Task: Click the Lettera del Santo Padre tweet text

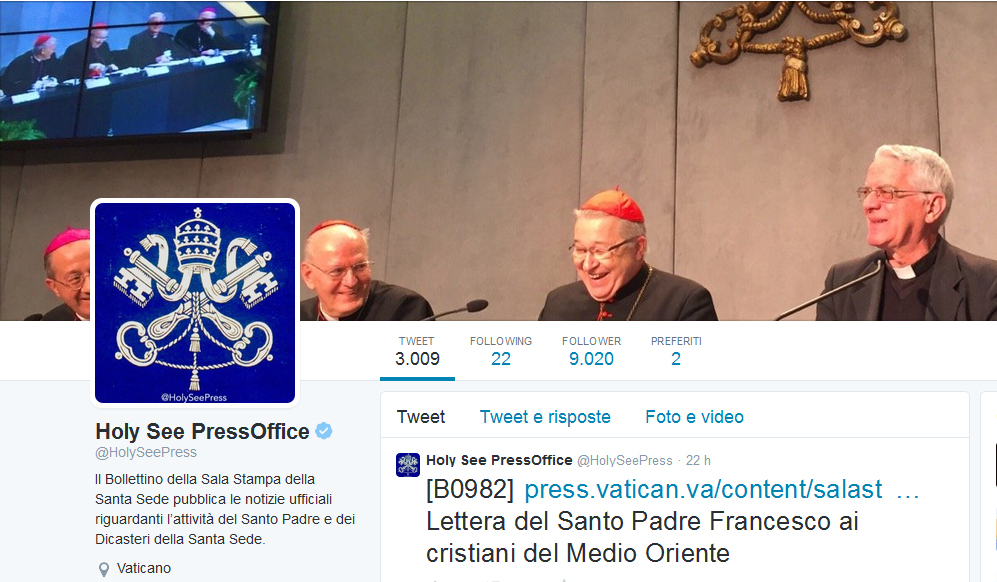Action: 642,537
